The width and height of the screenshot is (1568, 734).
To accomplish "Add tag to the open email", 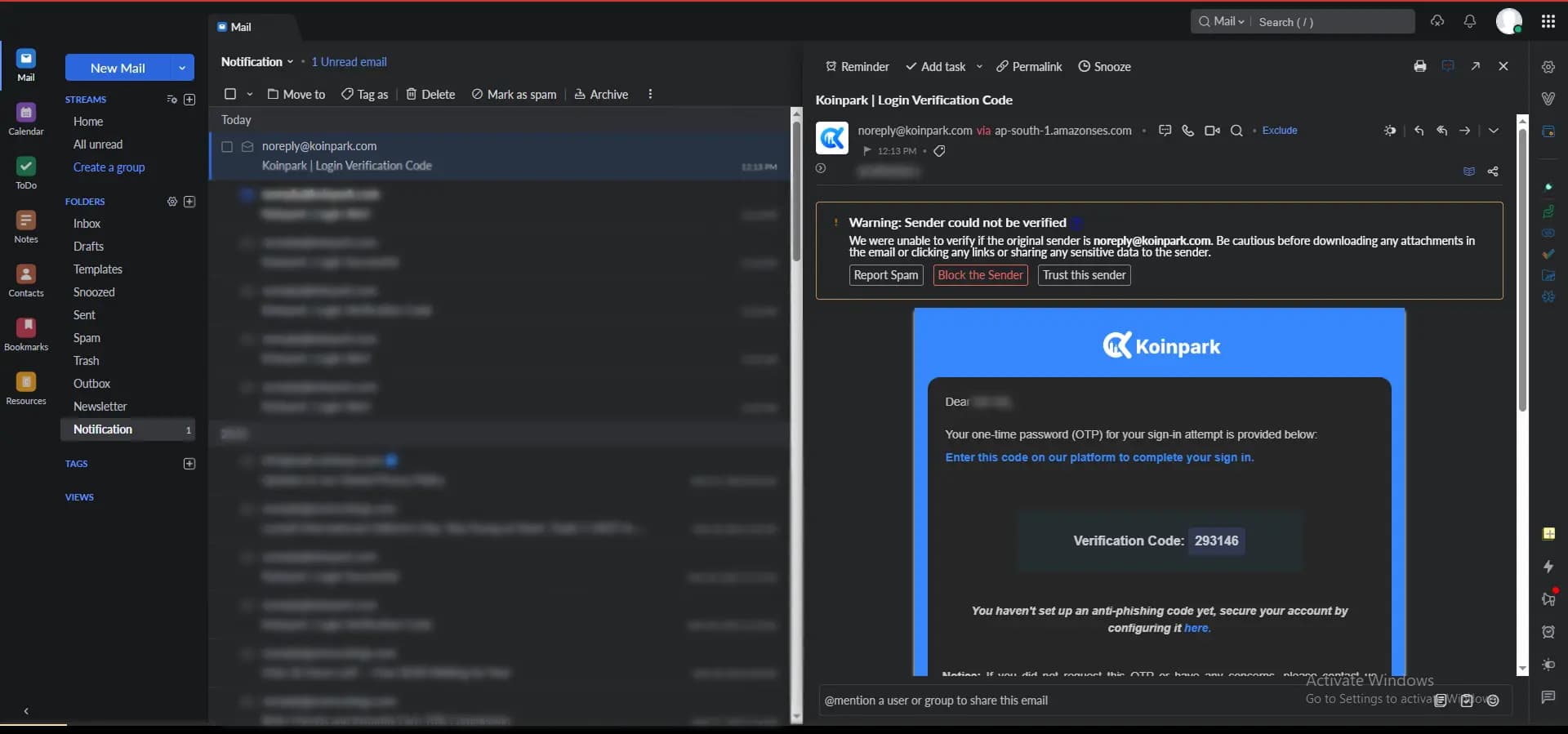I will [940, 151].
